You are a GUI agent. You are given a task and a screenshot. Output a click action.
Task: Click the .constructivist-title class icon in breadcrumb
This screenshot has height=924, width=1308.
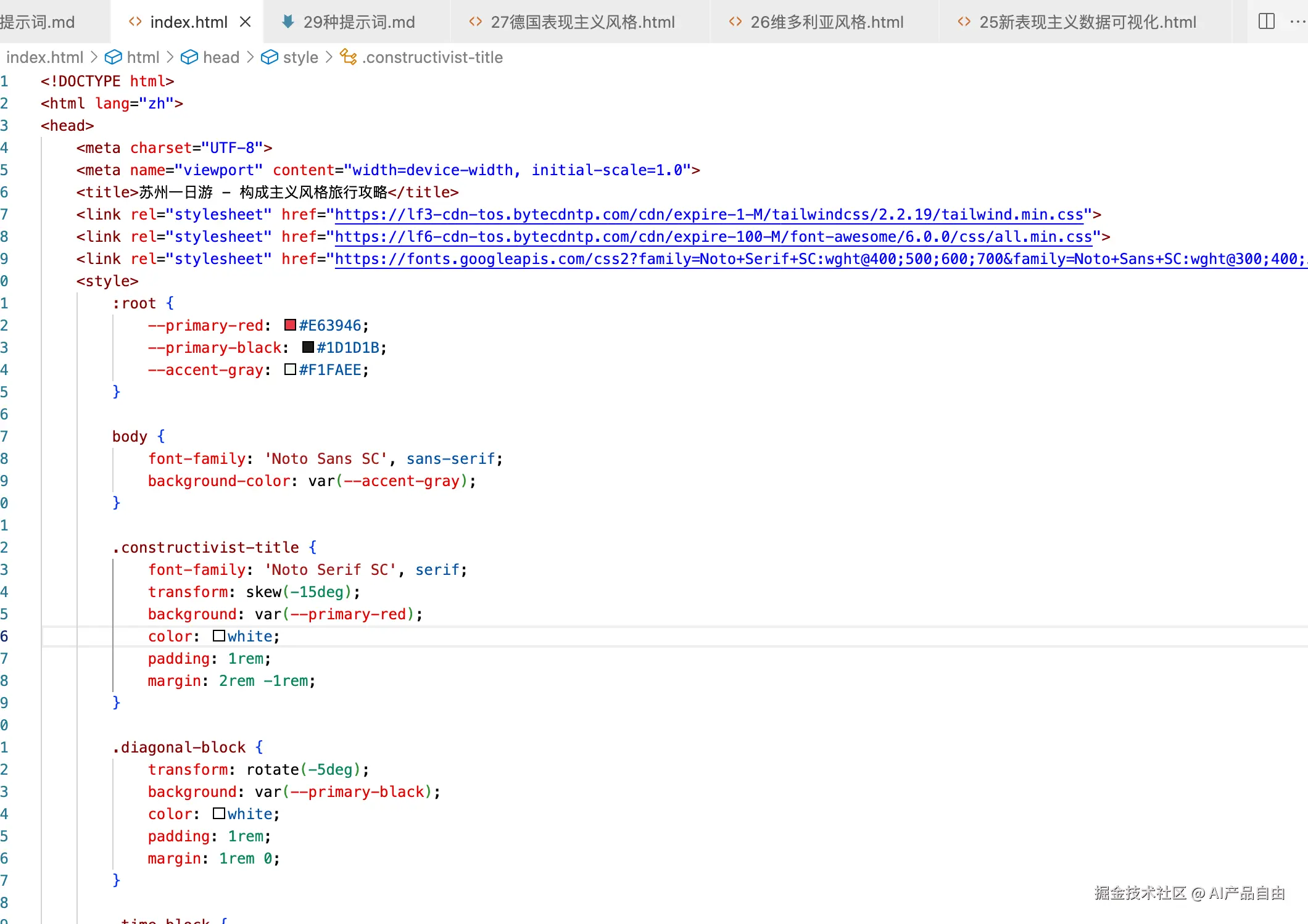point(349,57)
